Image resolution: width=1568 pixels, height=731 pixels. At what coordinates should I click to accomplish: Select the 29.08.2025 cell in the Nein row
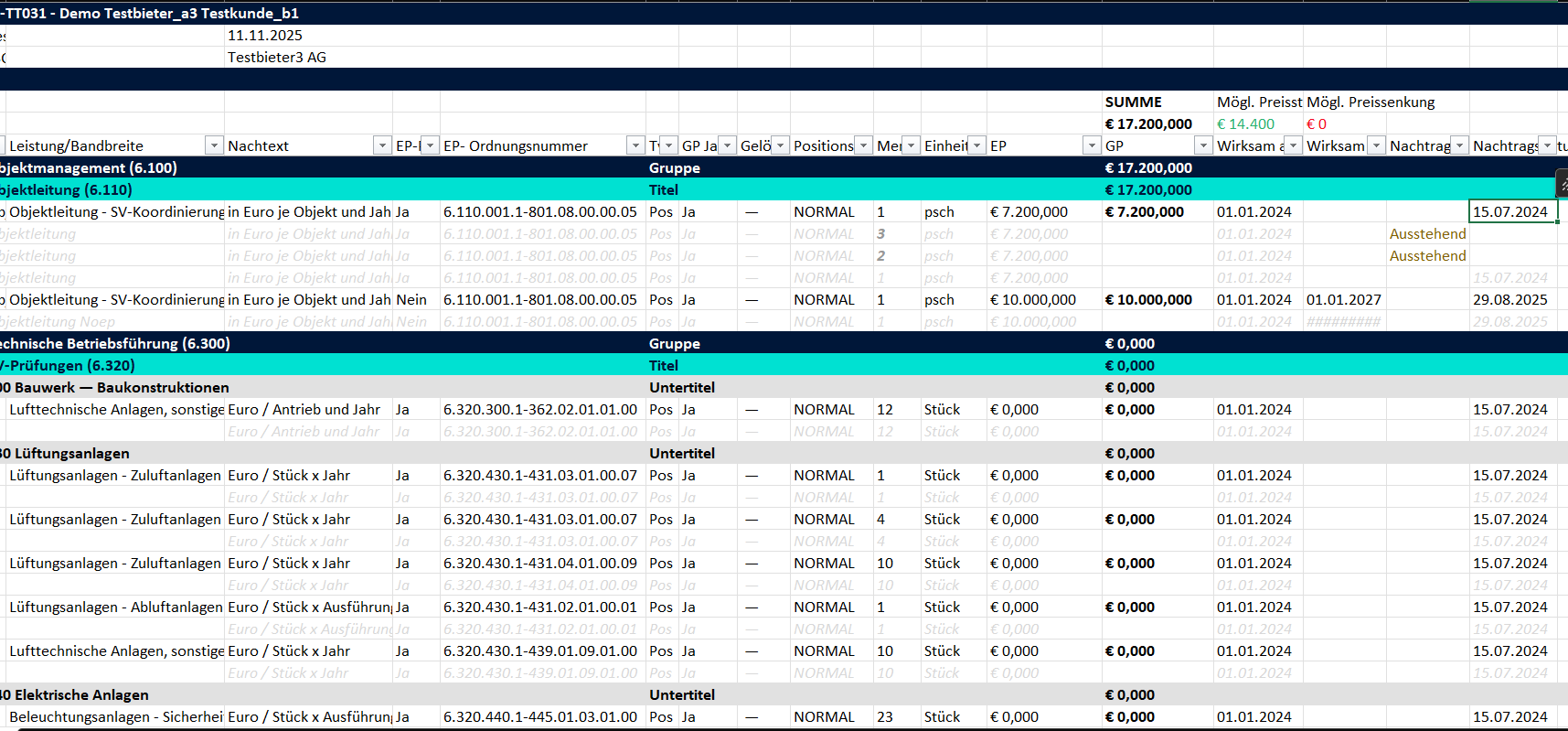click(x=1510, y=300)
